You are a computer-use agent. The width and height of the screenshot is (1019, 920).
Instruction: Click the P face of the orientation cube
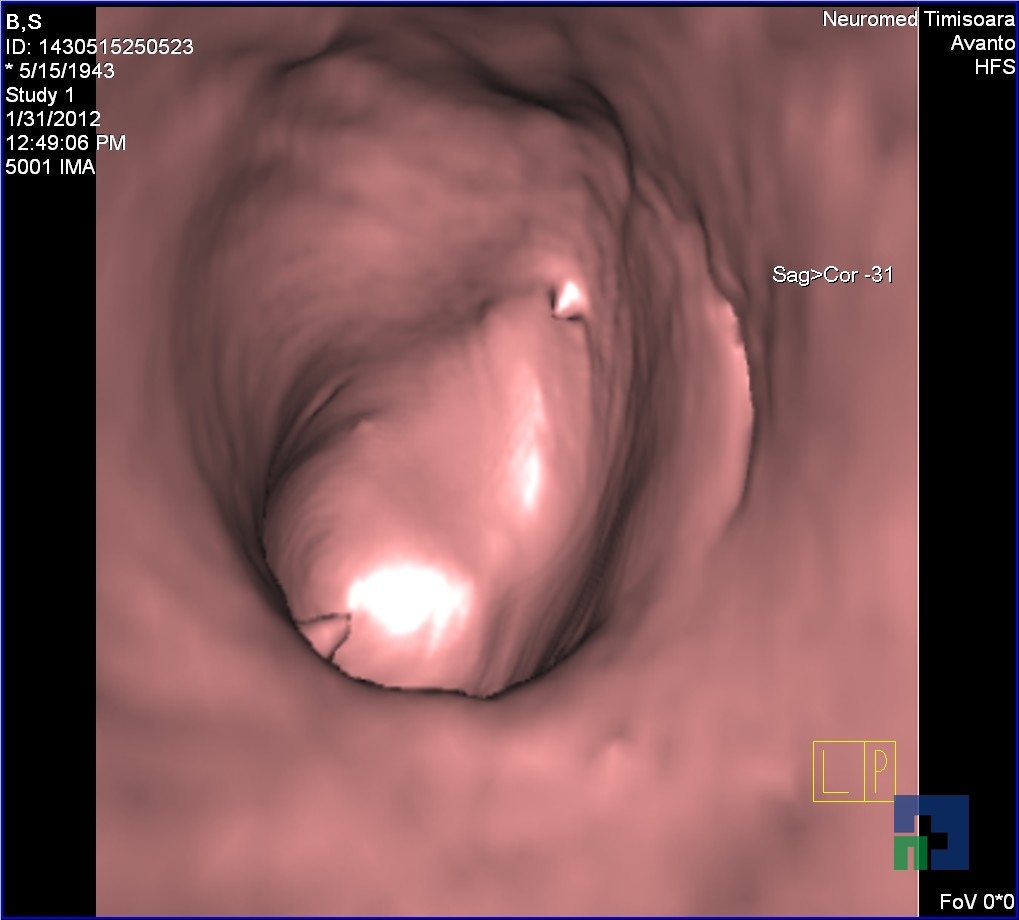coord(880,771)
